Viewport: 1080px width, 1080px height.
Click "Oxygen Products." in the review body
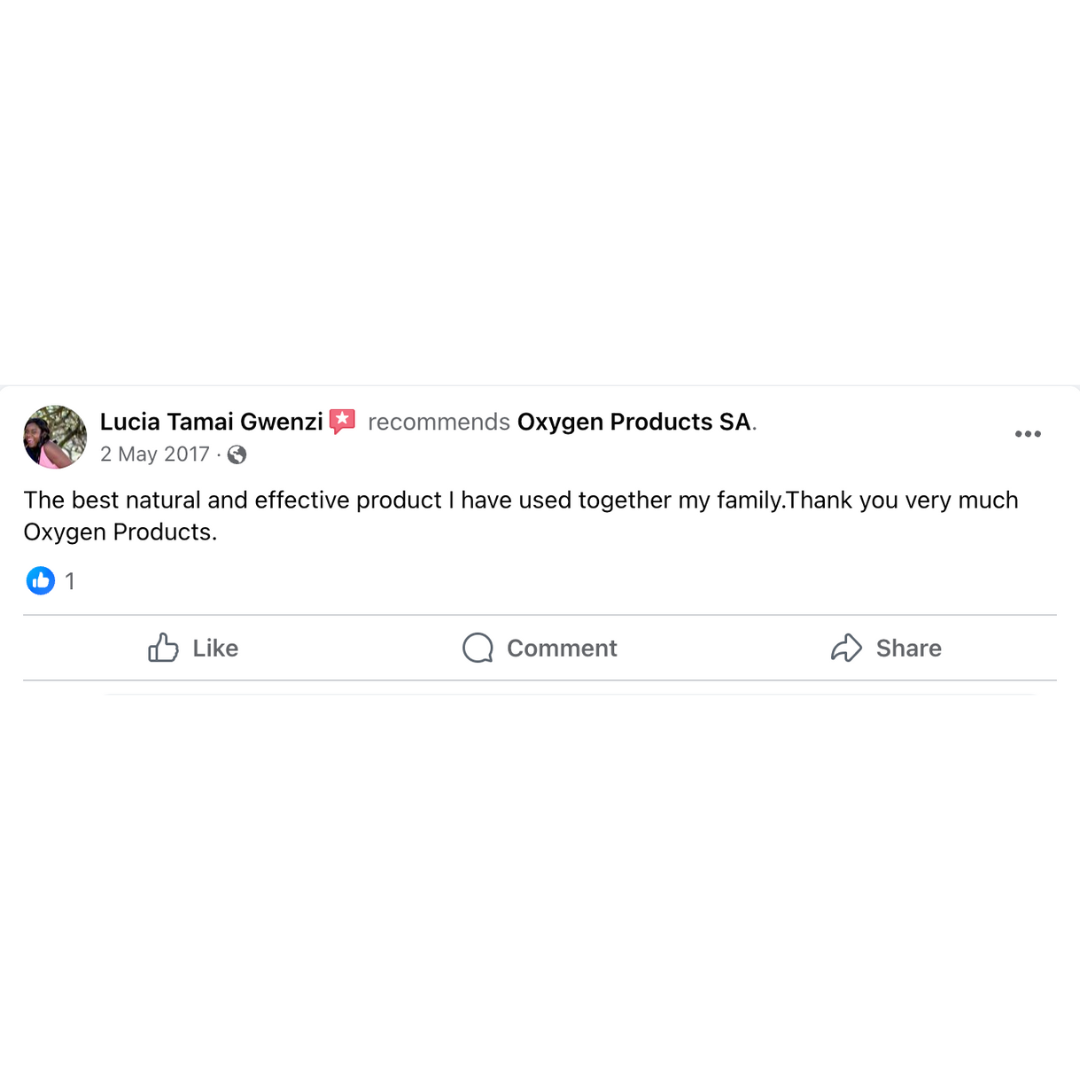point(121,532)
